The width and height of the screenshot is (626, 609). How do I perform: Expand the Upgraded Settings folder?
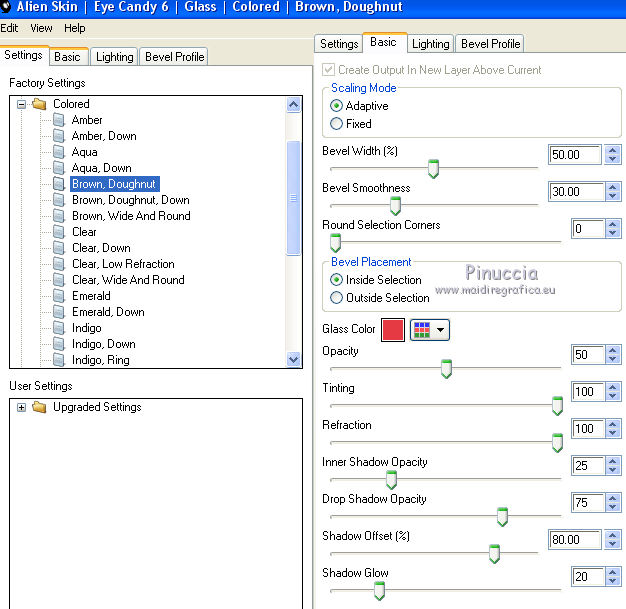click(x=22, y=407)
